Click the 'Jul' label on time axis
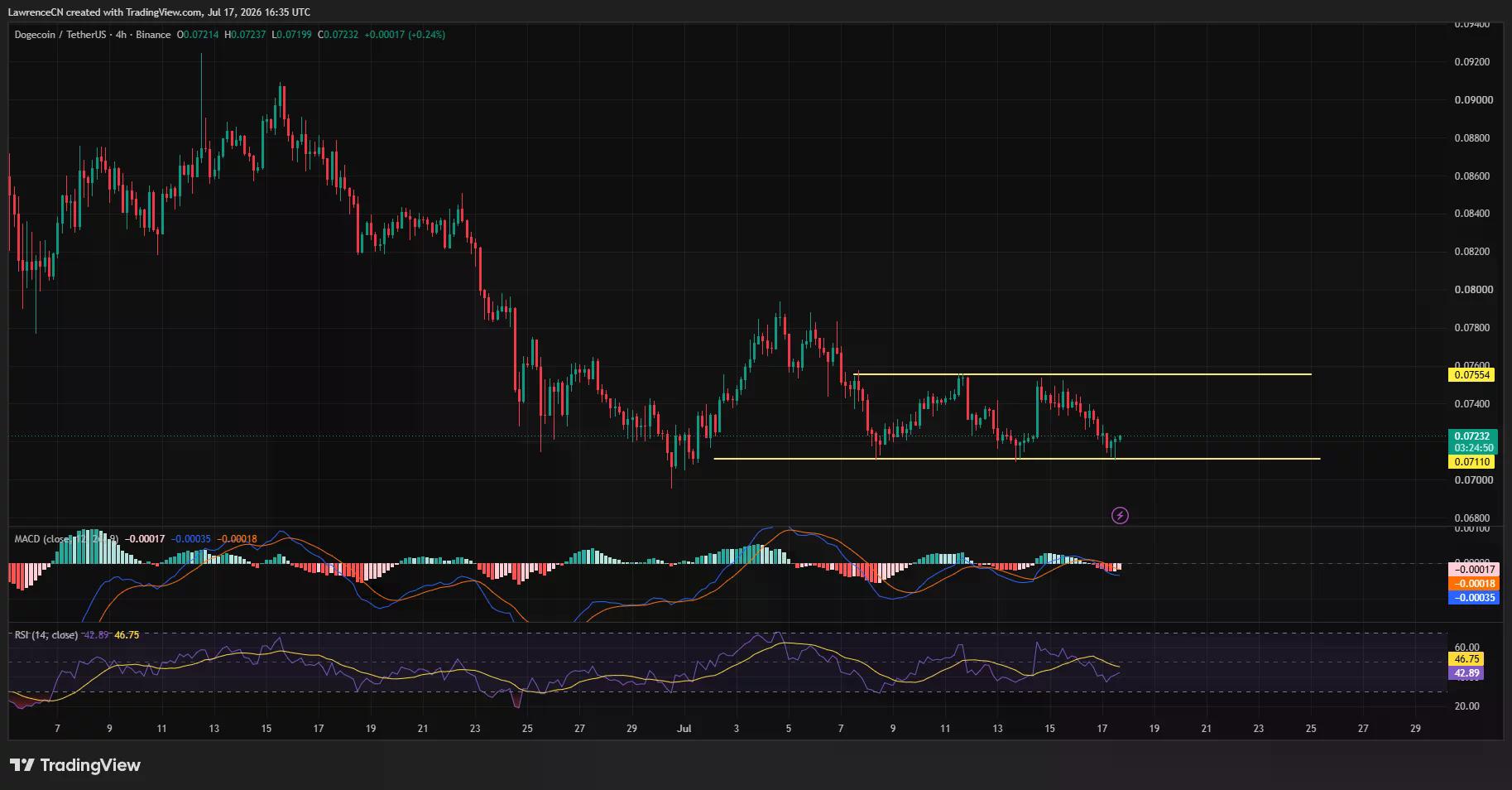Viewport: 1512px width, 790px height. click(684, 729)
